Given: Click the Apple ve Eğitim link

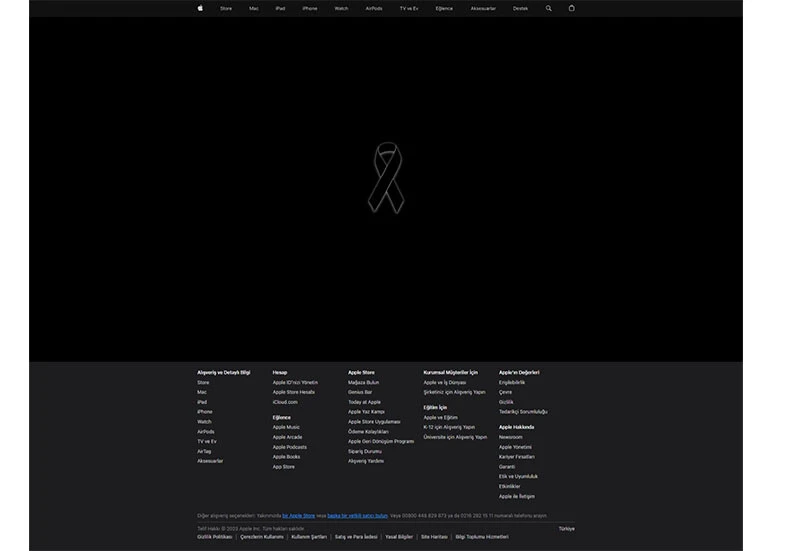Looking at the screenshot, I should click(440, 417).
